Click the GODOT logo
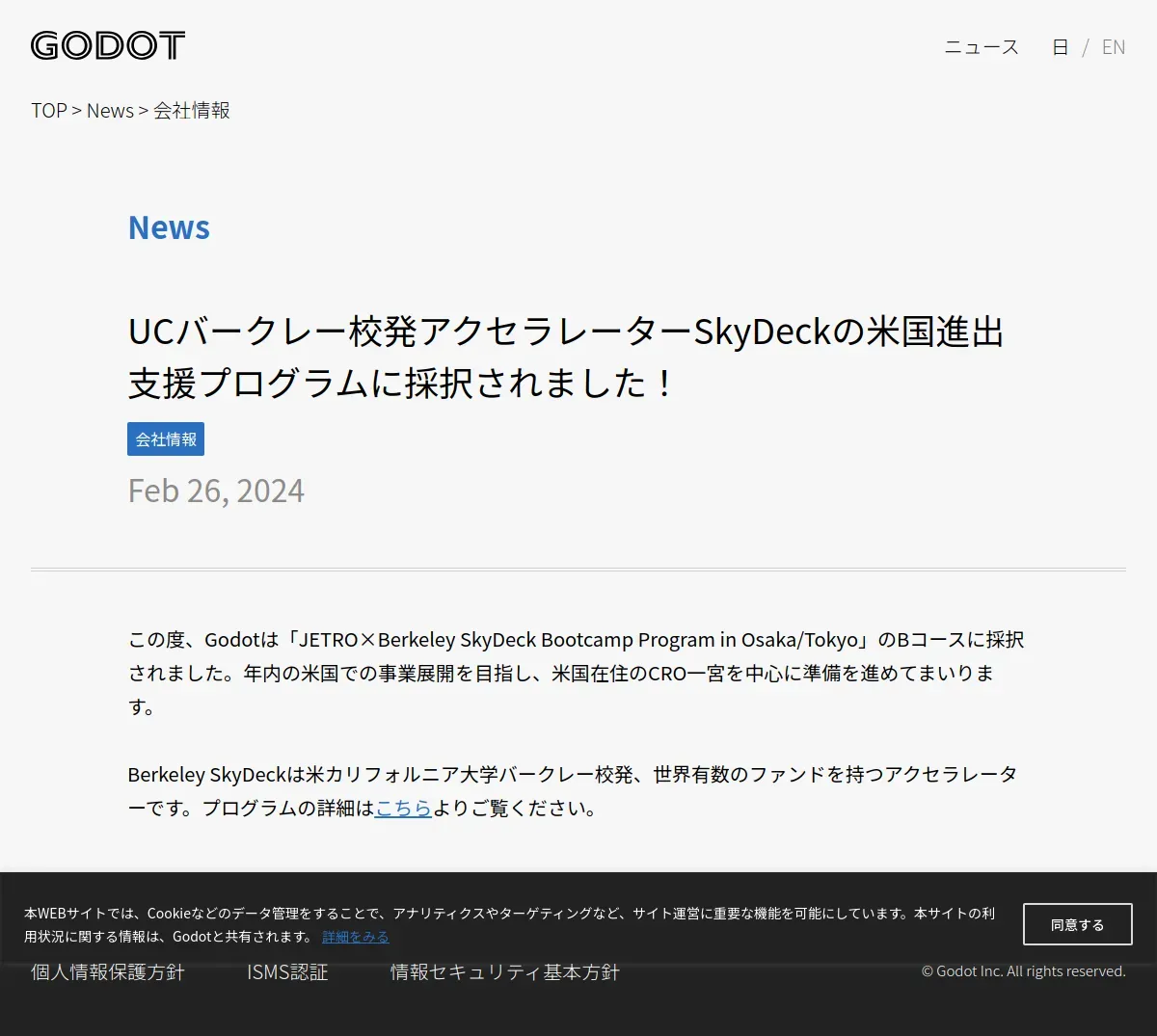1157x1036 pixels. 108,45
